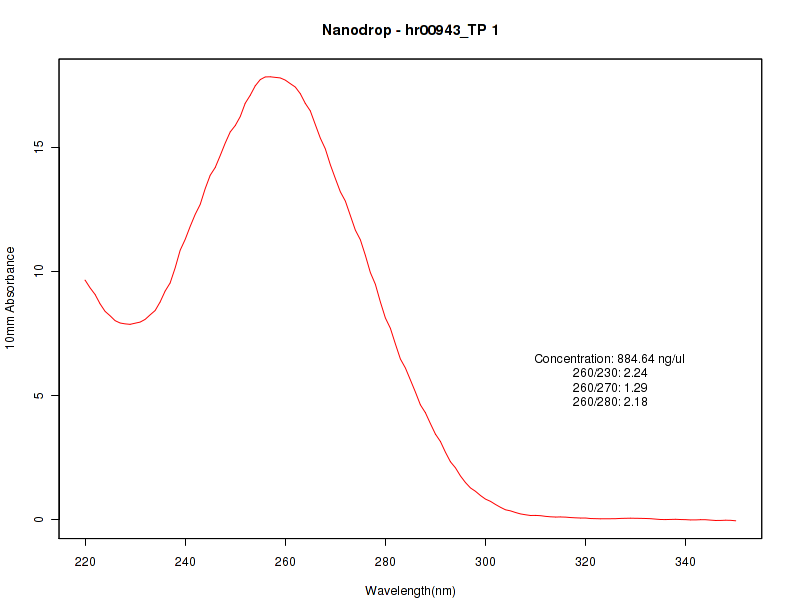Click the 0 tick label on y-axis
The image size is (792, 612).
(39, 519)
